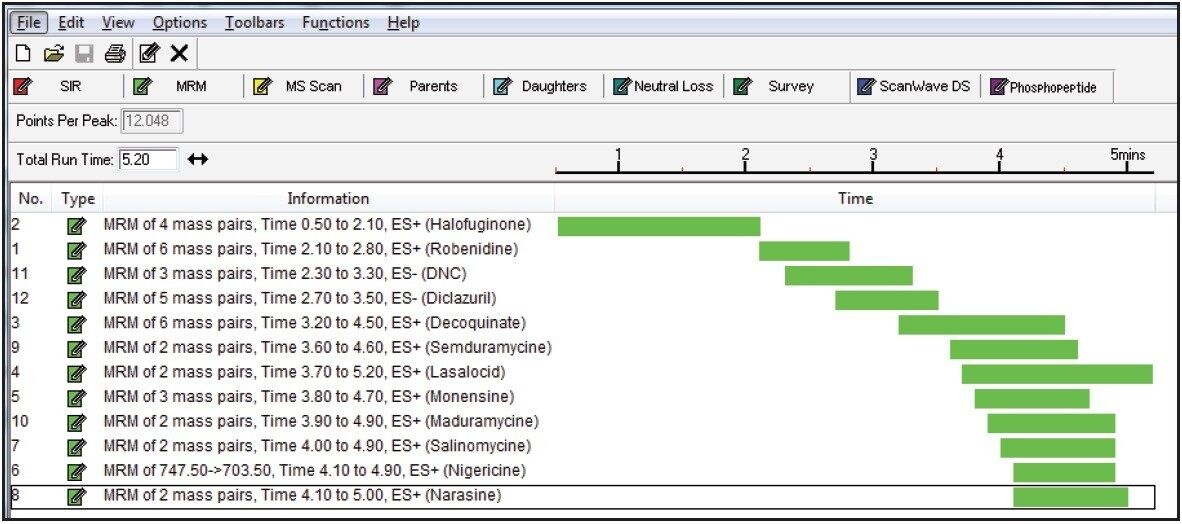Image resolution: width=1182 pixels, height=524 pixels.
Task: Click the Information column header
Action: pos(329,199)
